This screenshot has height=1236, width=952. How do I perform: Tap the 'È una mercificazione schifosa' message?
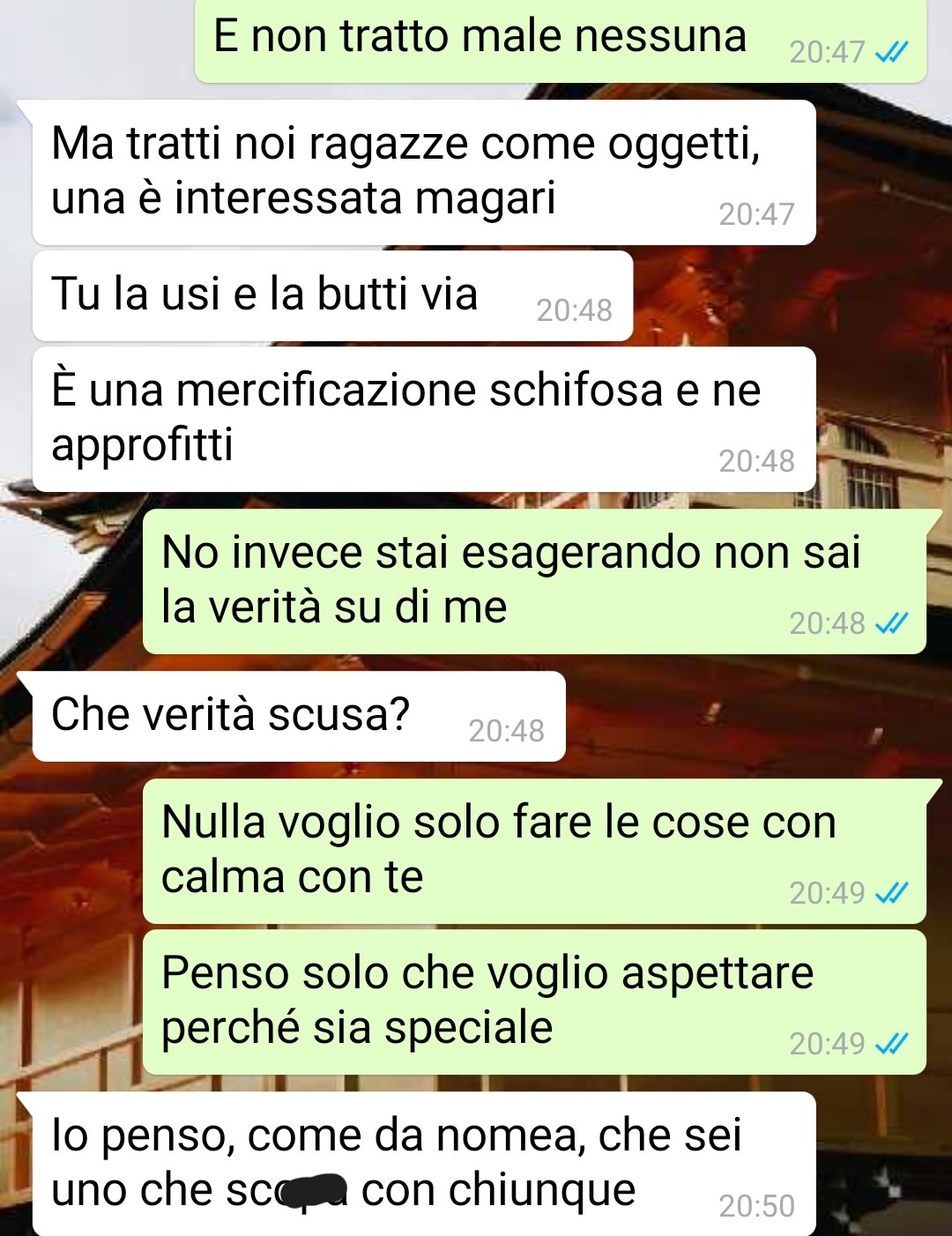click(x=424, y=419)
